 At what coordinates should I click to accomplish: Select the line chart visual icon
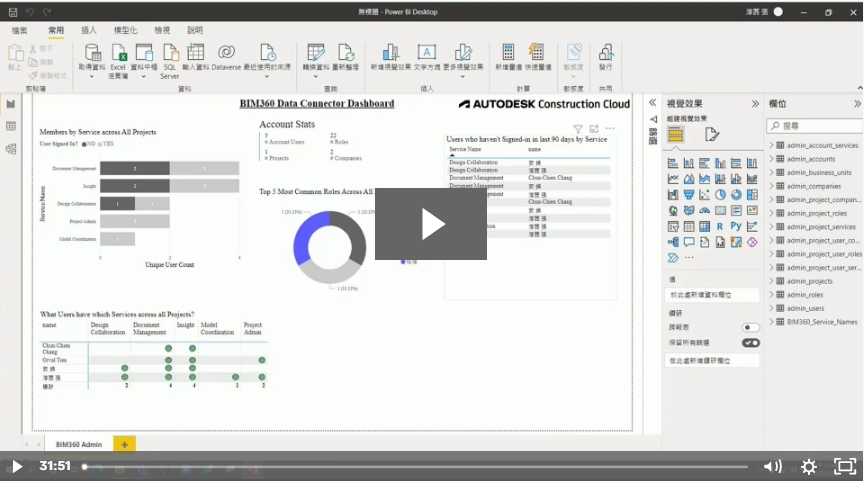672,179
